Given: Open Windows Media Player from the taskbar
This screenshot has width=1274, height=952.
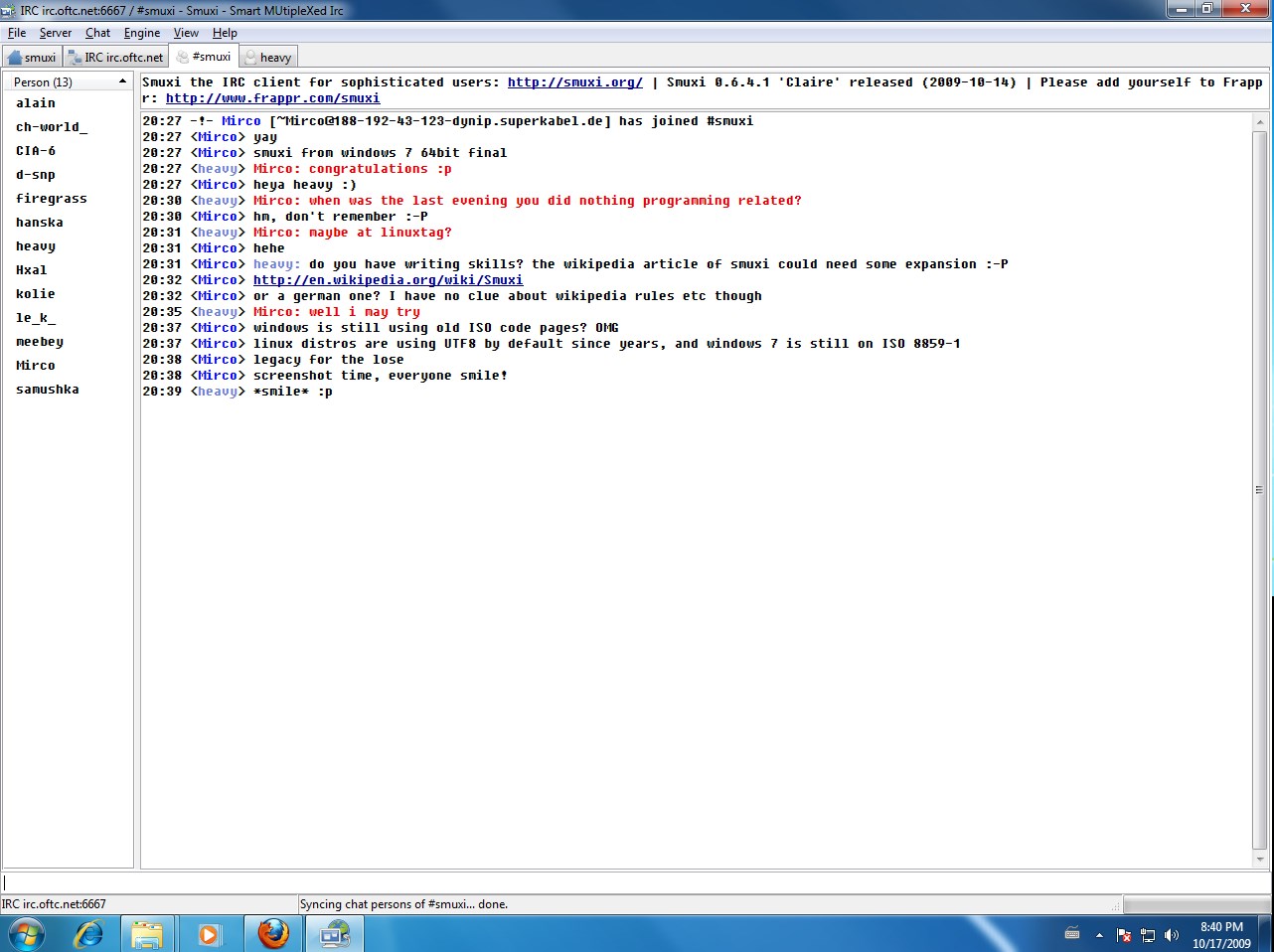Looking at the screenshot, I should (209, 934).
